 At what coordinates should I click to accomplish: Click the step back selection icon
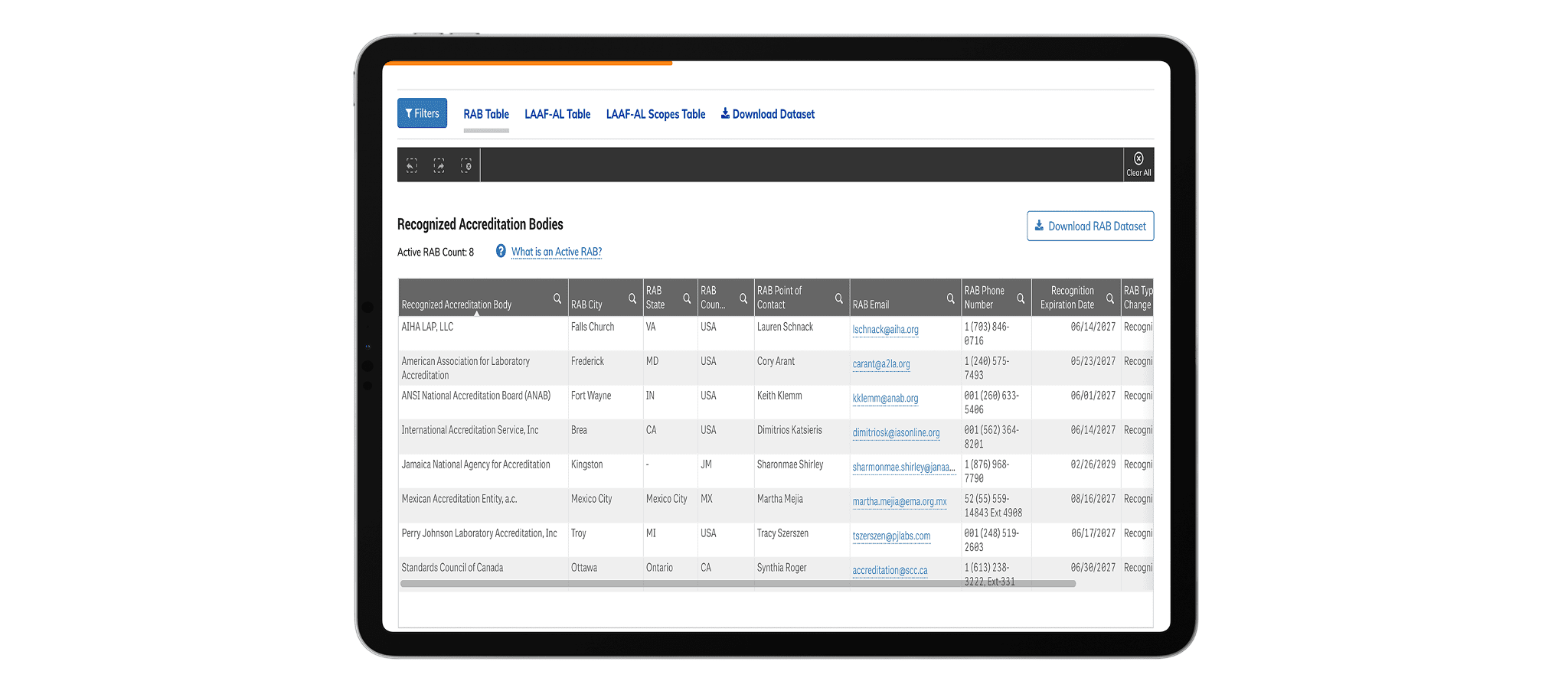point(411,165)
